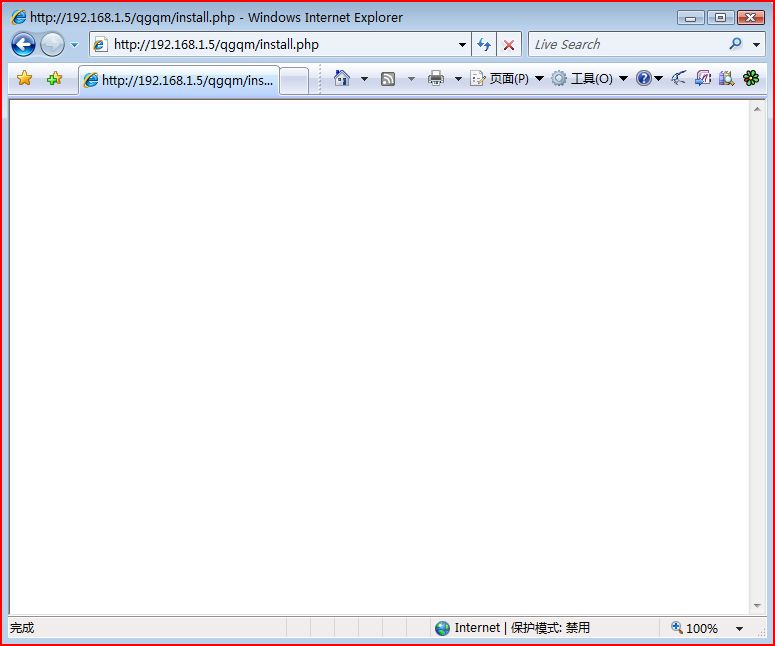Viewport: 775px width, 646px height.
Task: Click the 100% zoom level button
Action: coord(694,628)
